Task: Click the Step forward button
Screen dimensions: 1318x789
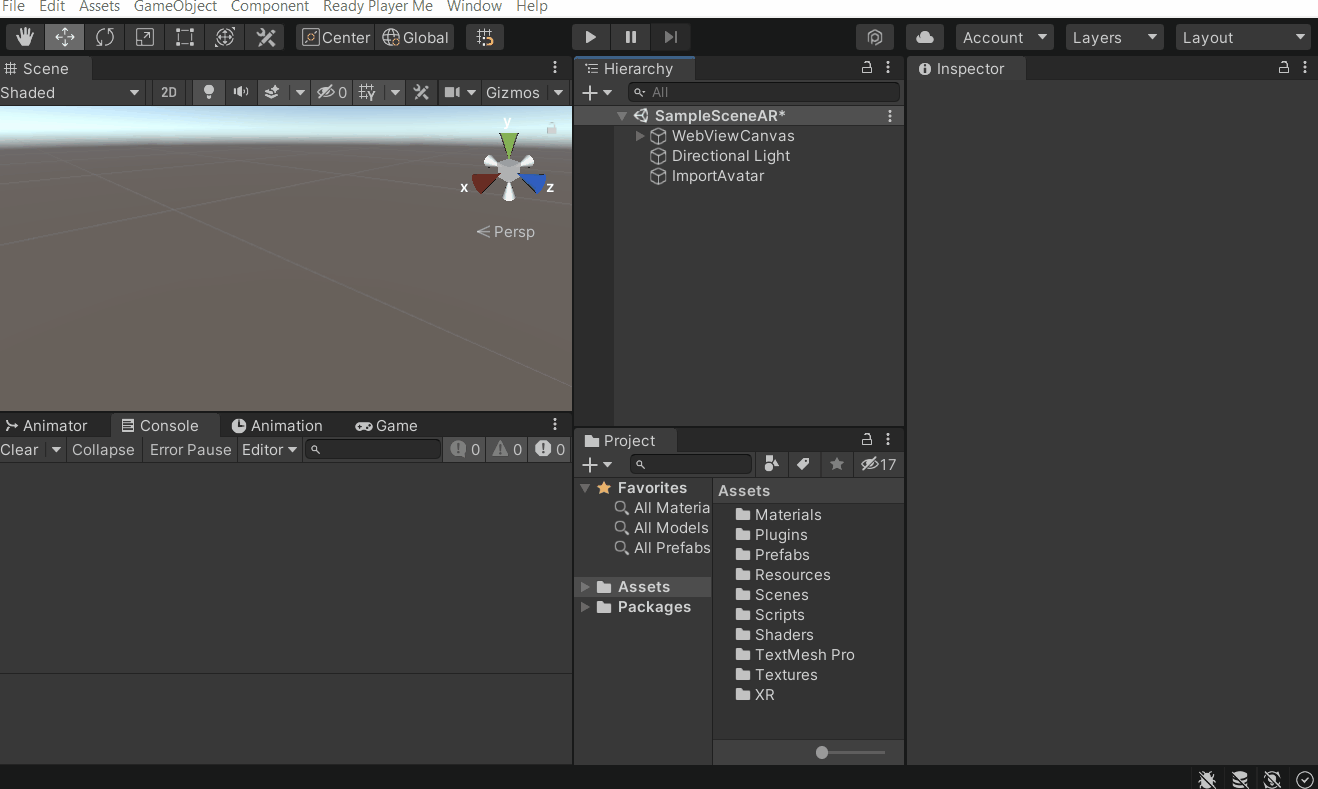Action: pos(671,37)
